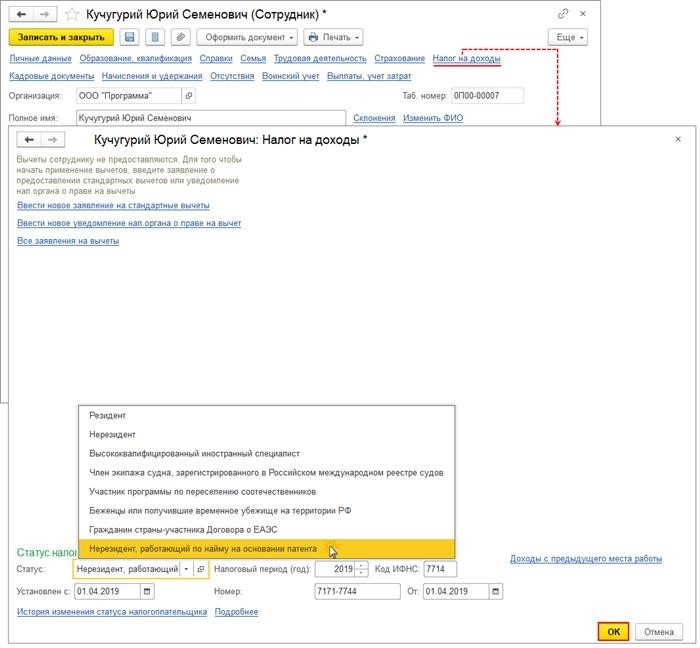Select 'Нерезидент, работающий по найму на основании патента'
The width and height of the screenshot is (700, 648).
pyautogui.click(x=267, y=549)
